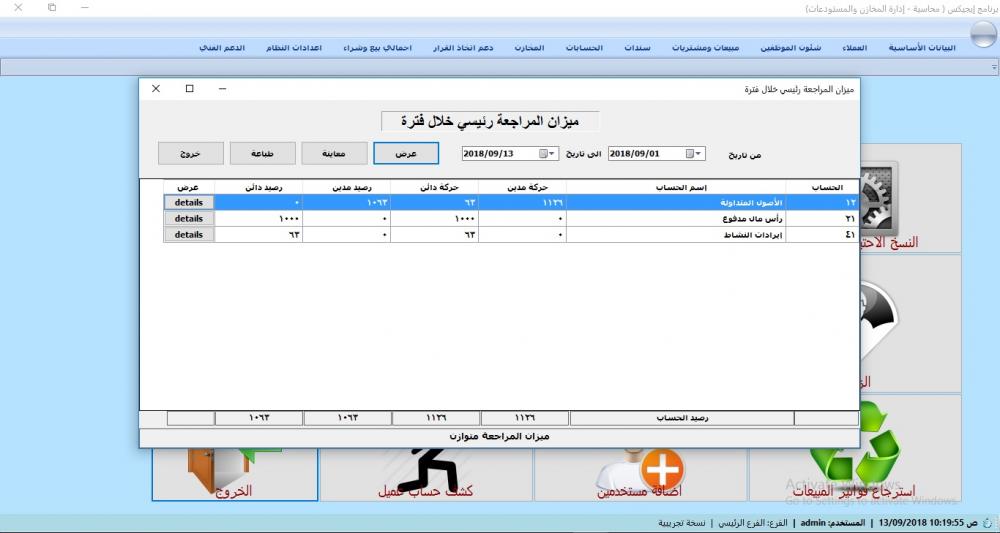The image size is (1000, 533).
Task: Click the عرض column header in table
Action: (x=189, y=187)
